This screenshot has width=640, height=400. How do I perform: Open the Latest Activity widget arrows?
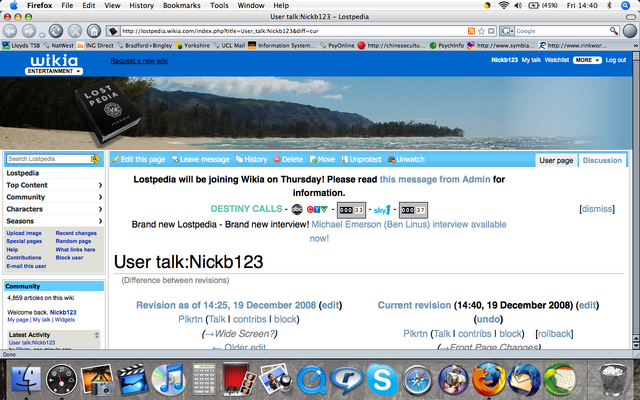[x=97, y=335]
